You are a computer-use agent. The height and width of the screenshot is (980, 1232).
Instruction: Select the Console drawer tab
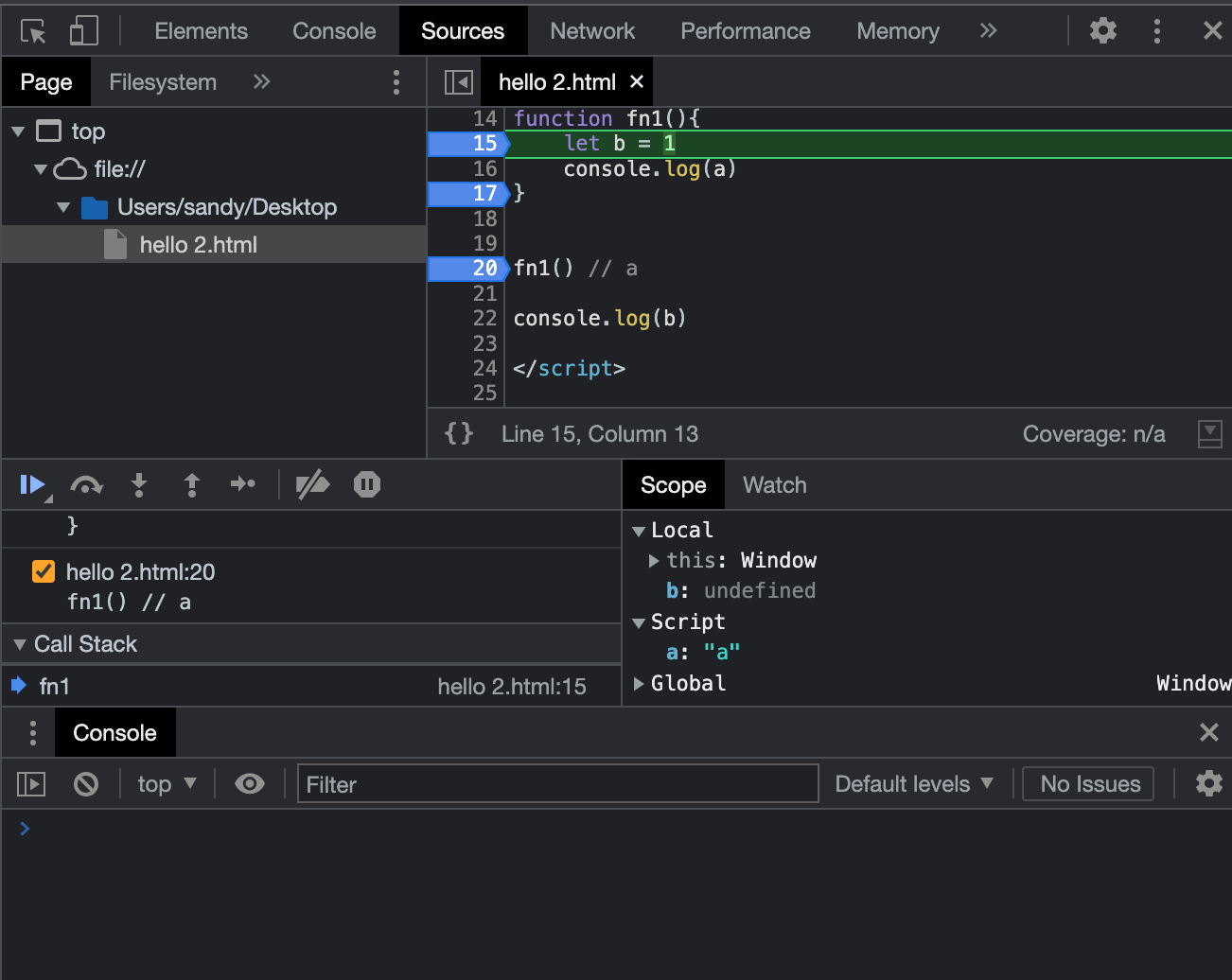click(x=115, y=733)
